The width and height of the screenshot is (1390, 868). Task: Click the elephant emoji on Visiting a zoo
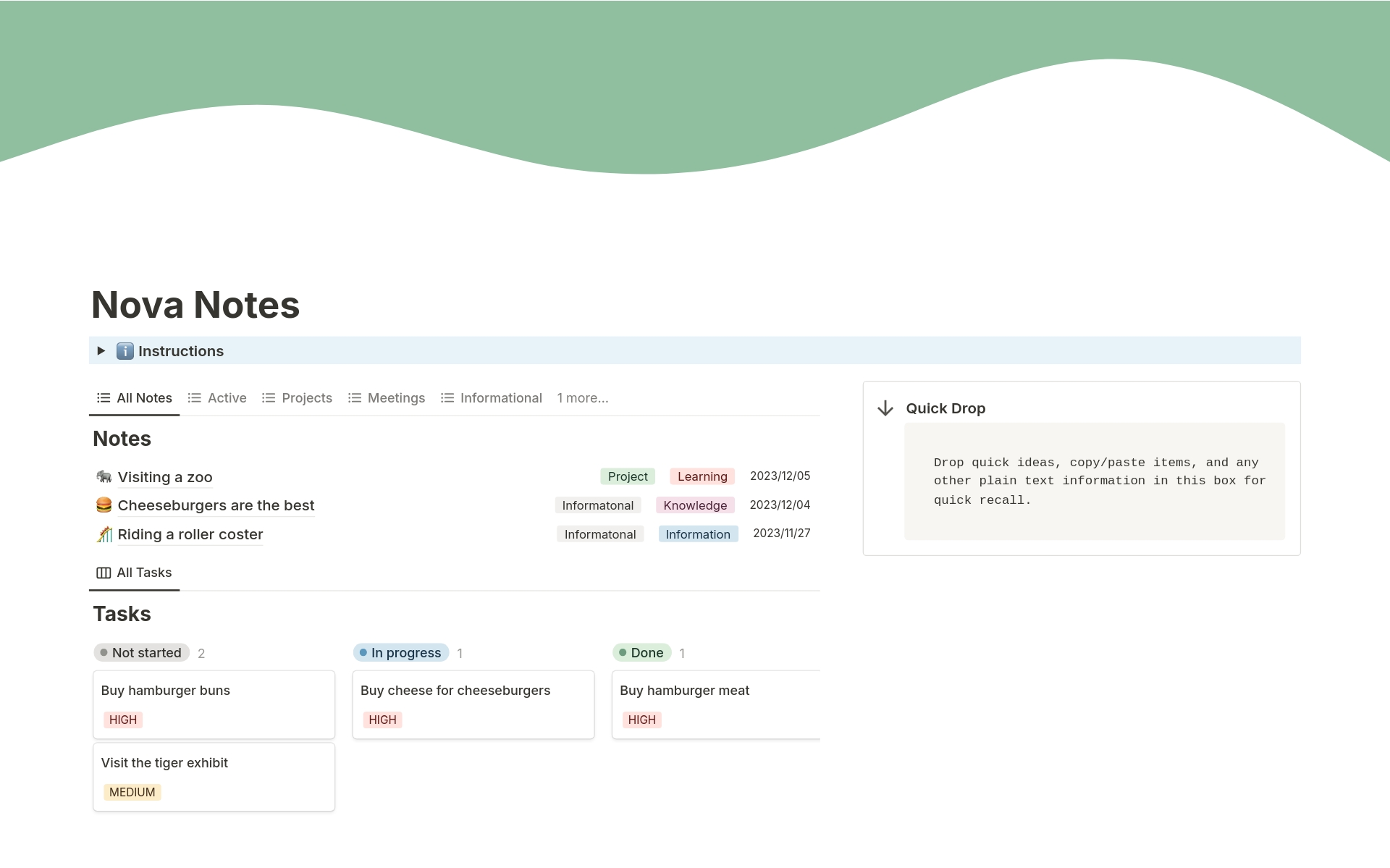104,476
